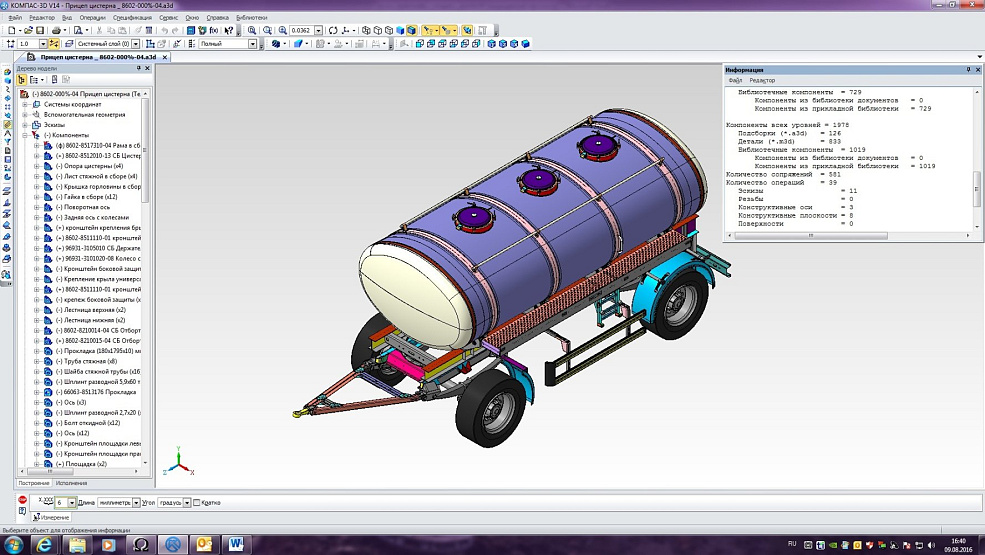Click the Undo arrow icon
This screenshot has height=555, width=985.
[164, 31]
